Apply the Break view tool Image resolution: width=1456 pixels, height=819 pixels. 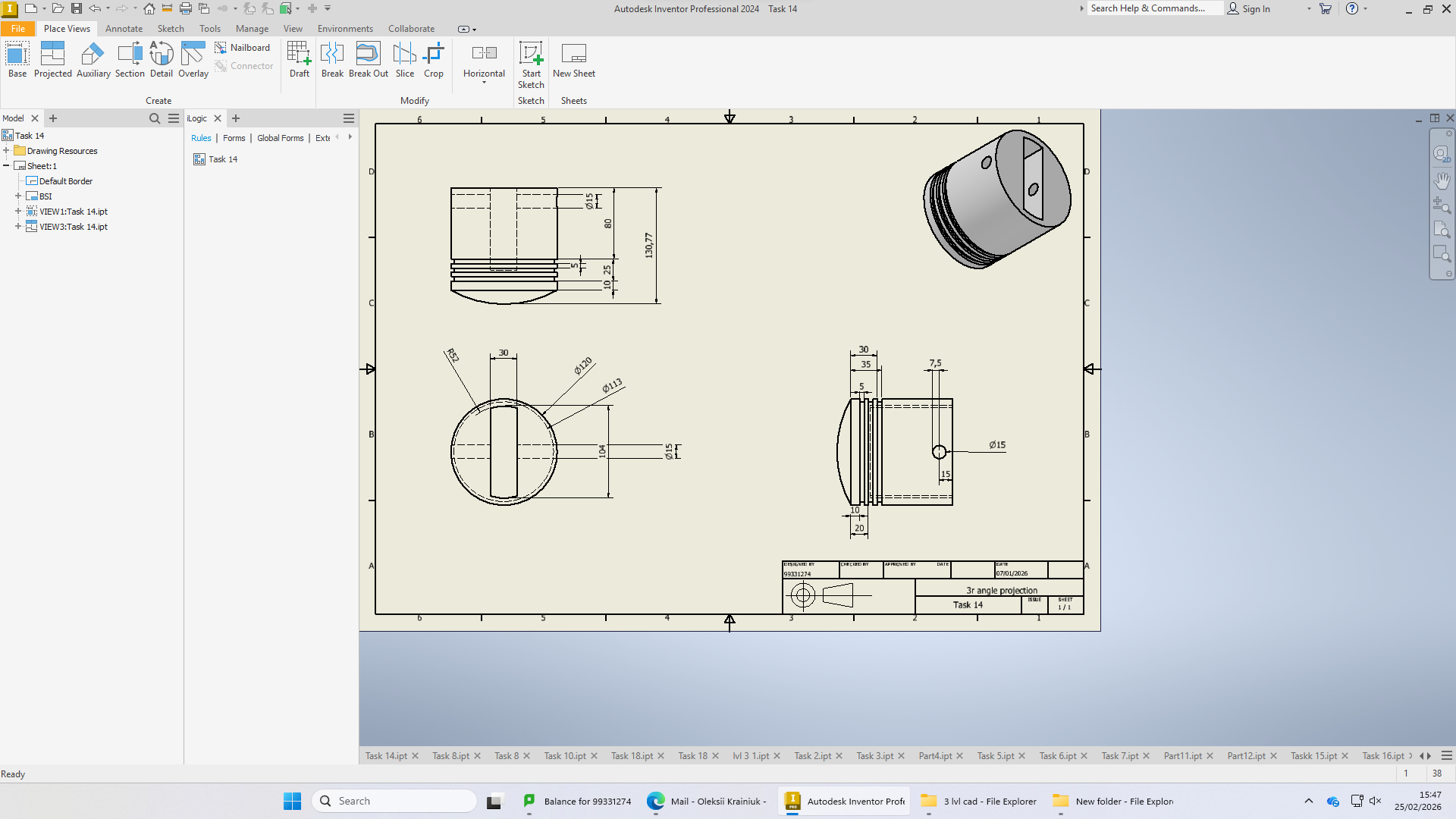(x=332, y=60)
